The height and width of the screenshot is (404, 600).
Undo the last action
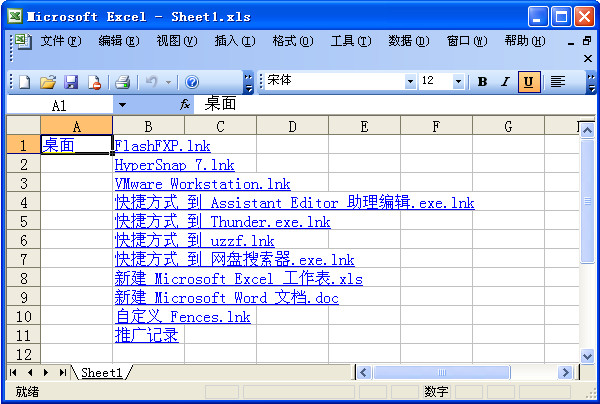(x=152, y=81)
